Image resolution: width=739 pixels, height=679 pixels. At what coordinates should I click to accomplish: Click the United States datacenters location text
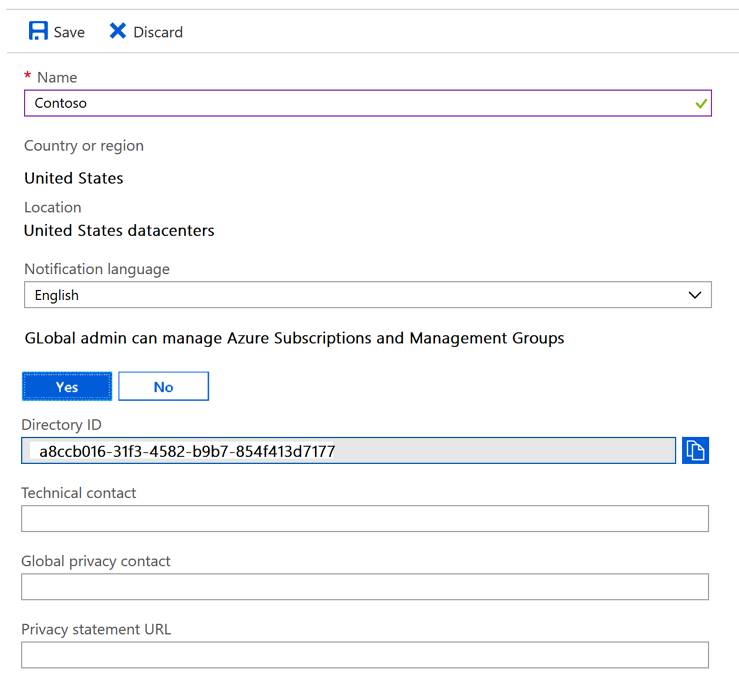[119, 230]
